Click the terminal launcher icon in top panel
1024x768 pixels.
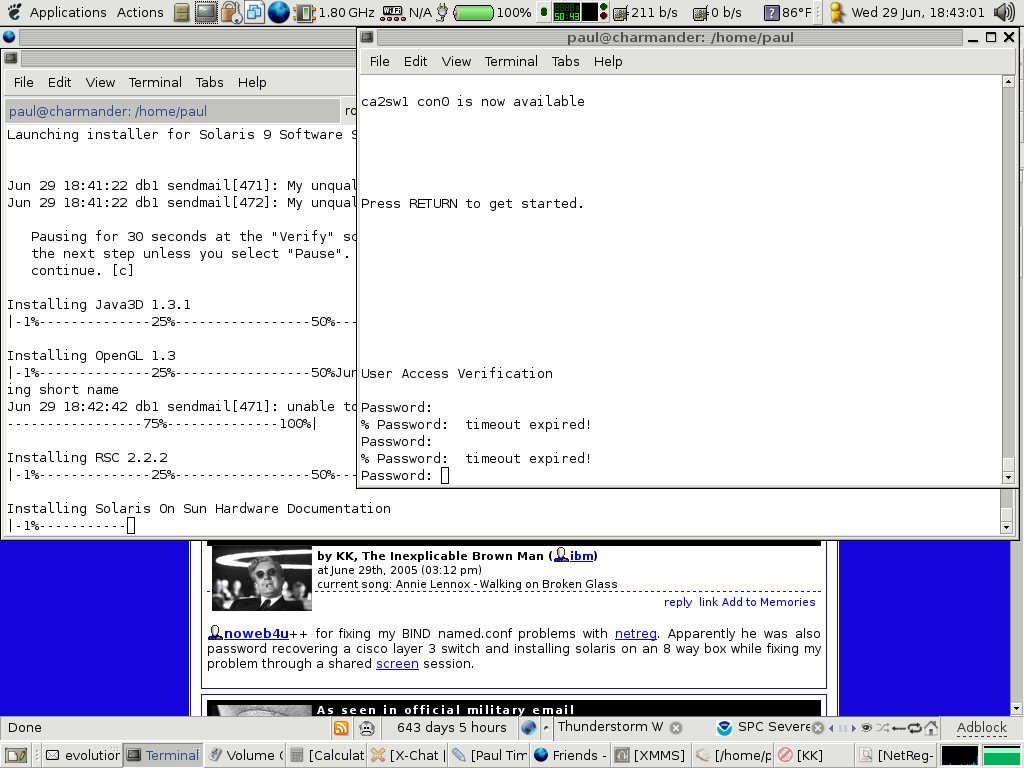click(x=206, y=13)
